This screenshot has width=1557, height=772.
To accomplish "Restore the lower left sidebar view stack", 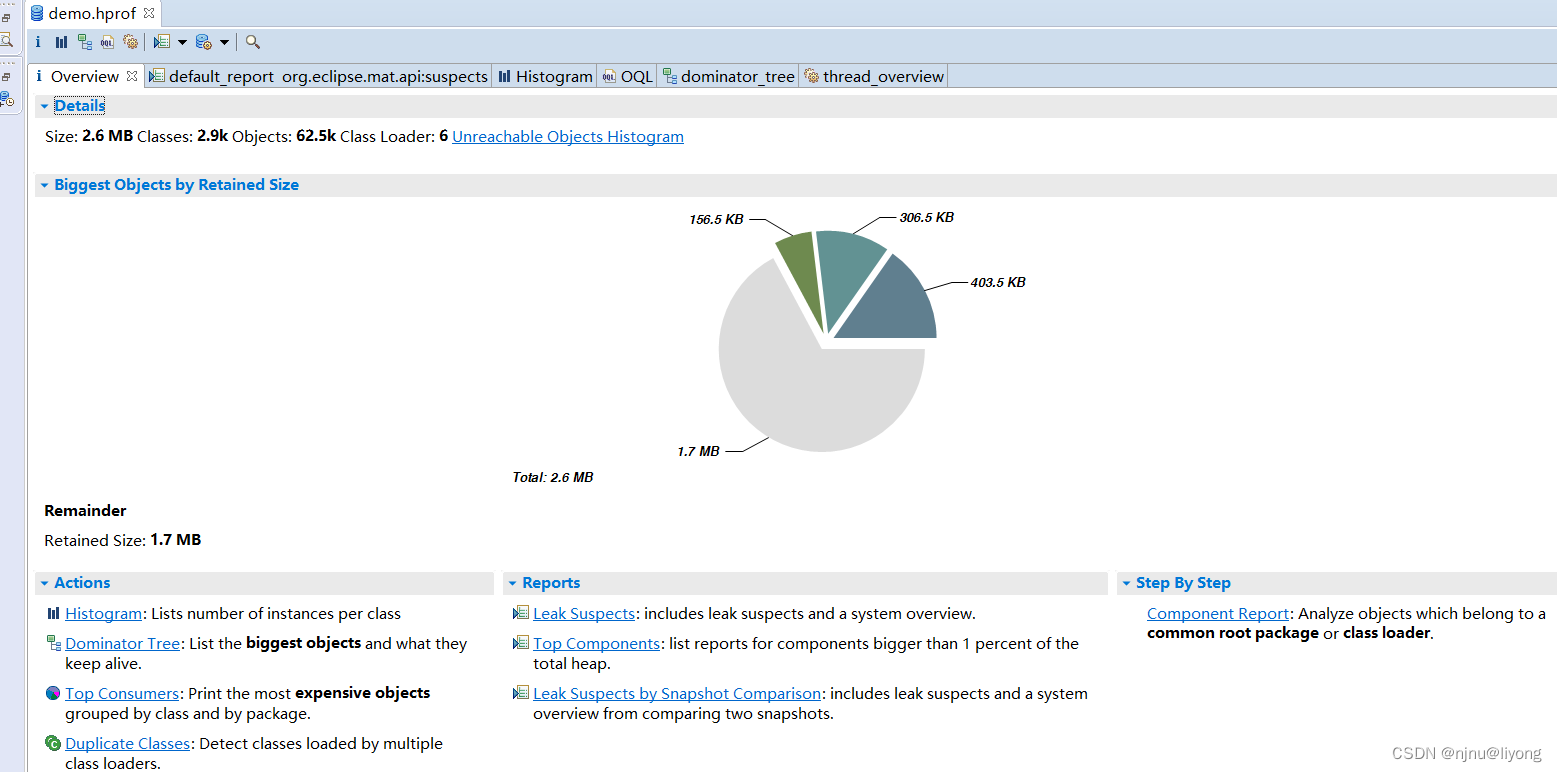I will pyautogui.click(x=6, y=77).
